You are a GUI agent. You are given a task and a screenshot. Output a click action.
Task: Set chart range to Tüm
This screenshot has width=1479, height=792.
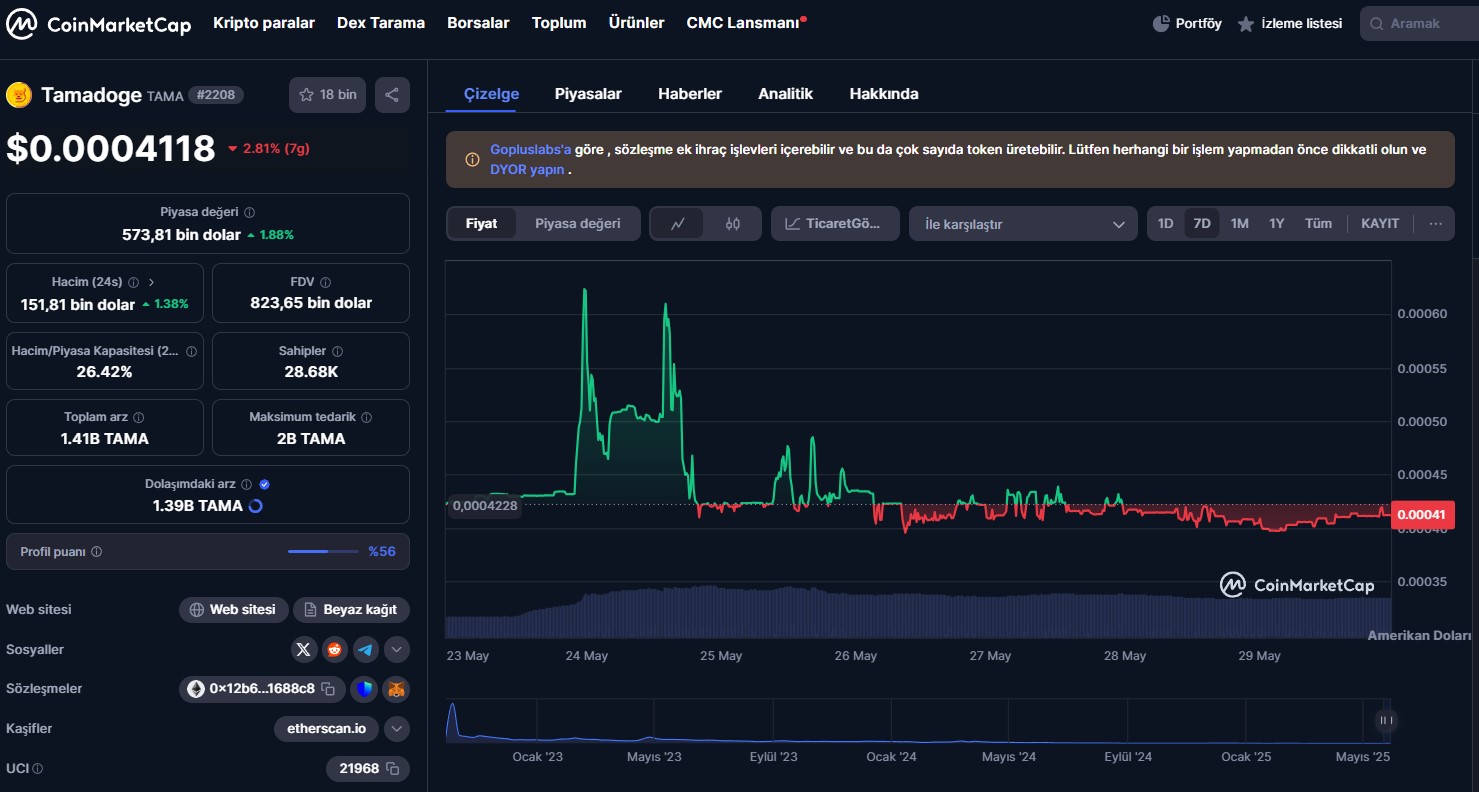[x=1318, y=223]
